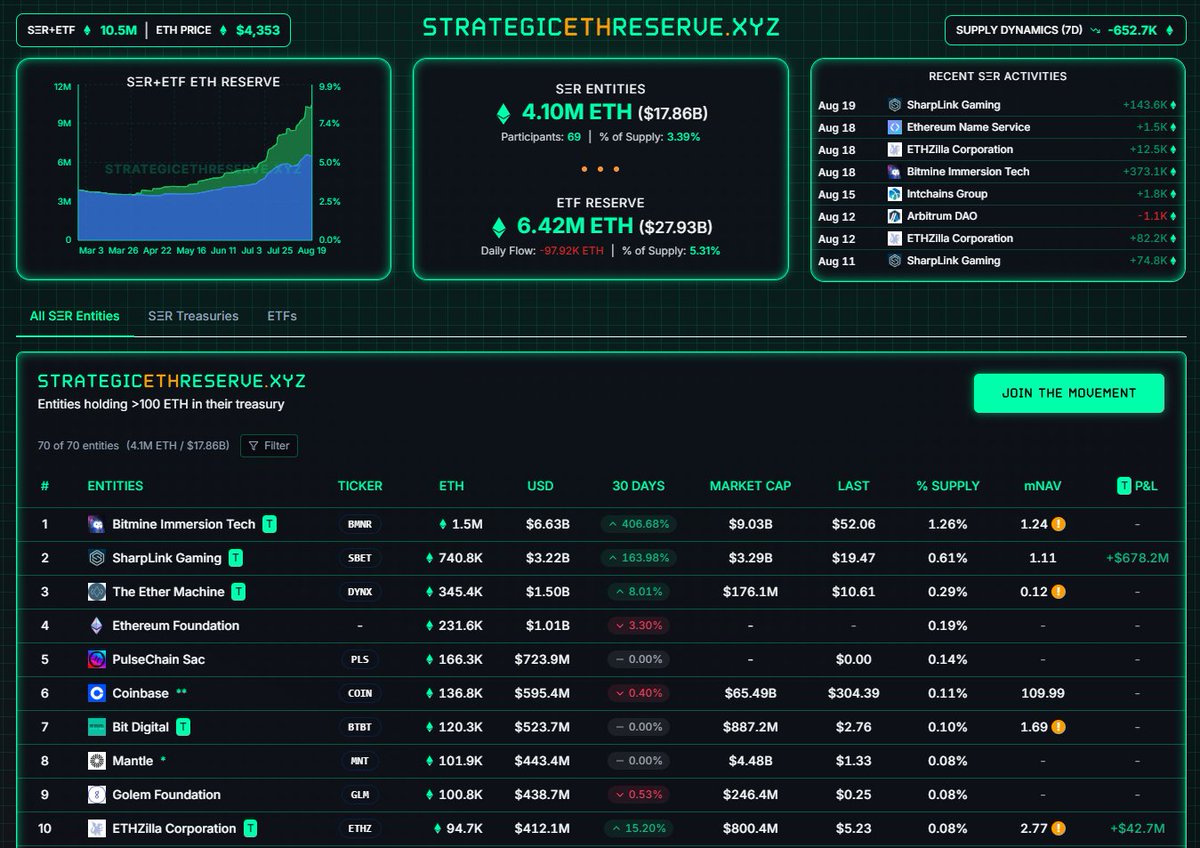Click the Ethereum Foundation diamond logo
This screenshot has height=848, width=1200.
point(97,626)
